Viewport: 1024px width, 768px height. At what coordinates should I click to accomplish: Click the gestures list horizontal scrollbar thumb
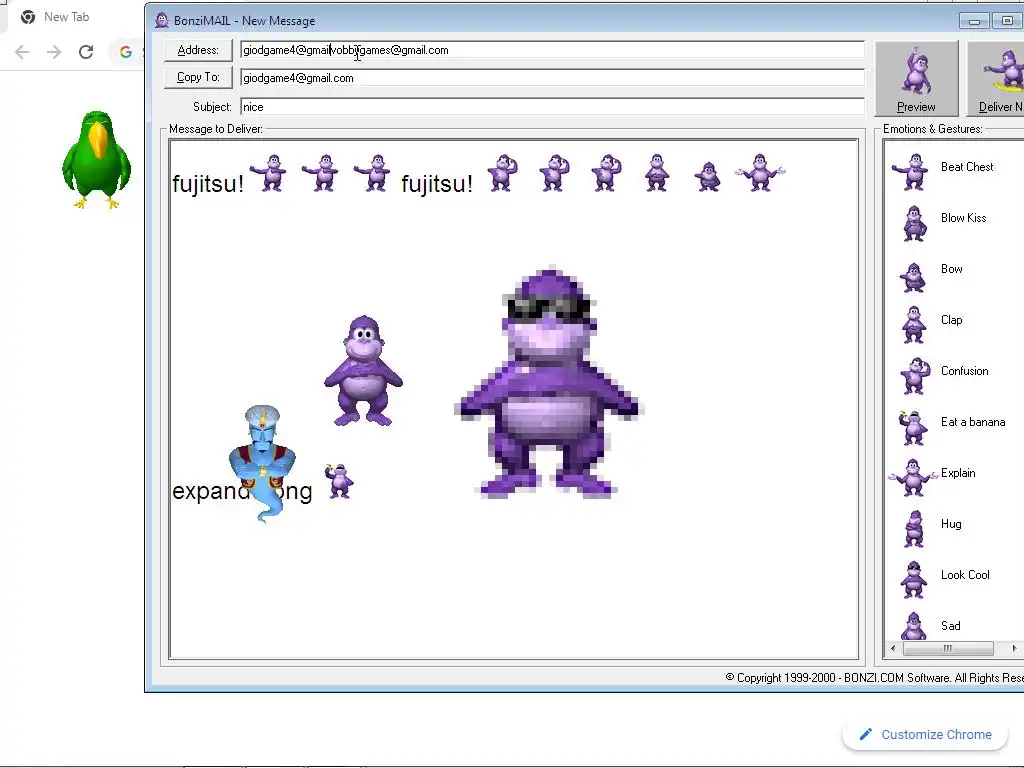[948, 648]
